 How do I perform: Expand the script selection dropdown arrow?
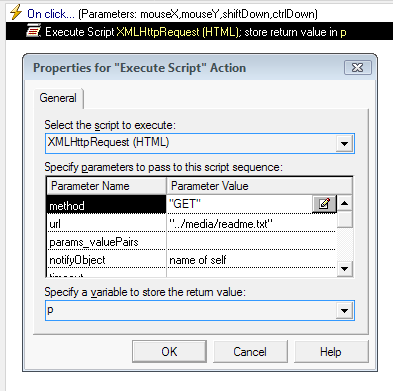click(344, 144)
